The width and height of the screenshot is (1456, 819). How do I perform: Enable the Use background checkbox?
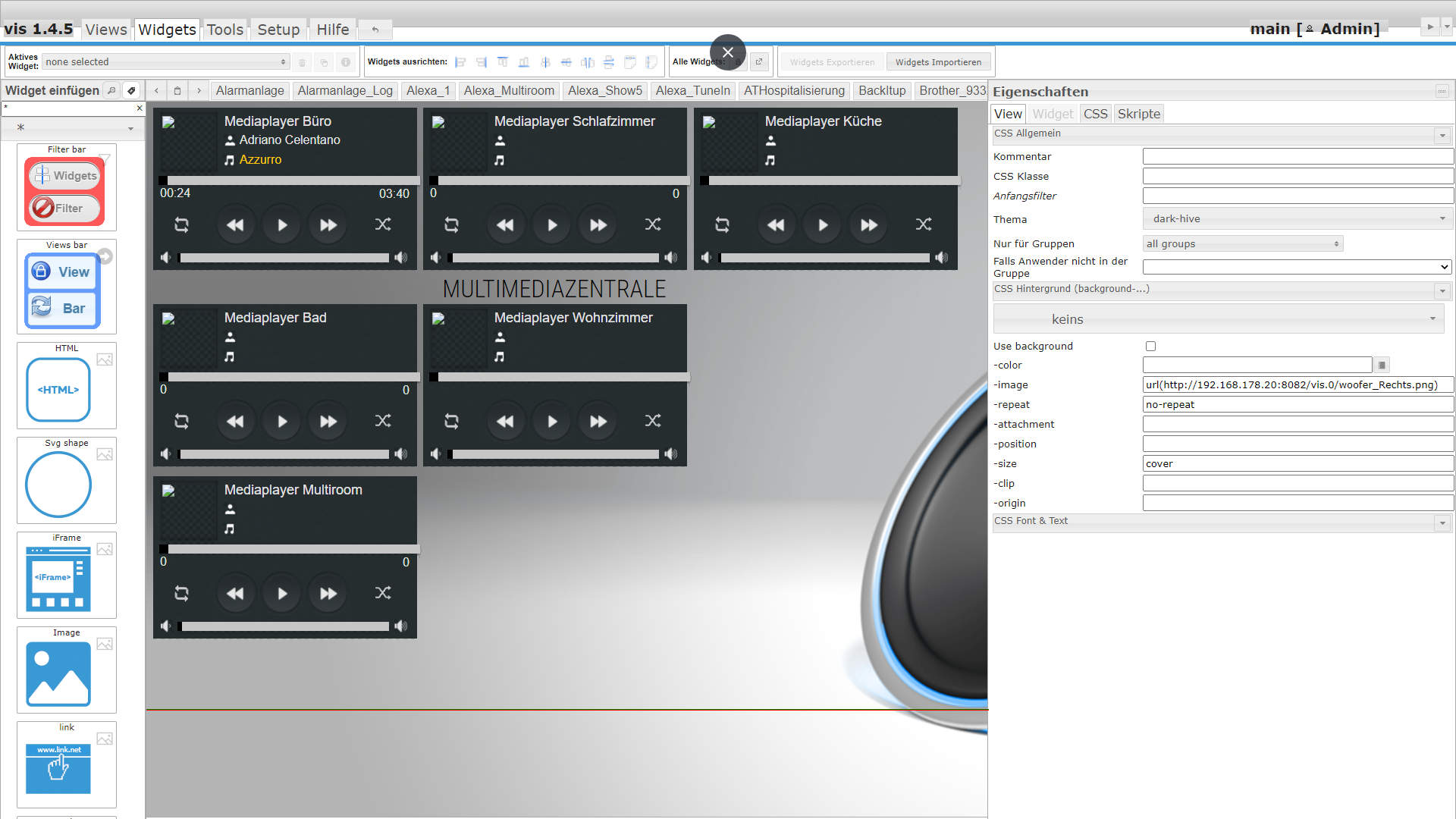tap(1150, 346)
